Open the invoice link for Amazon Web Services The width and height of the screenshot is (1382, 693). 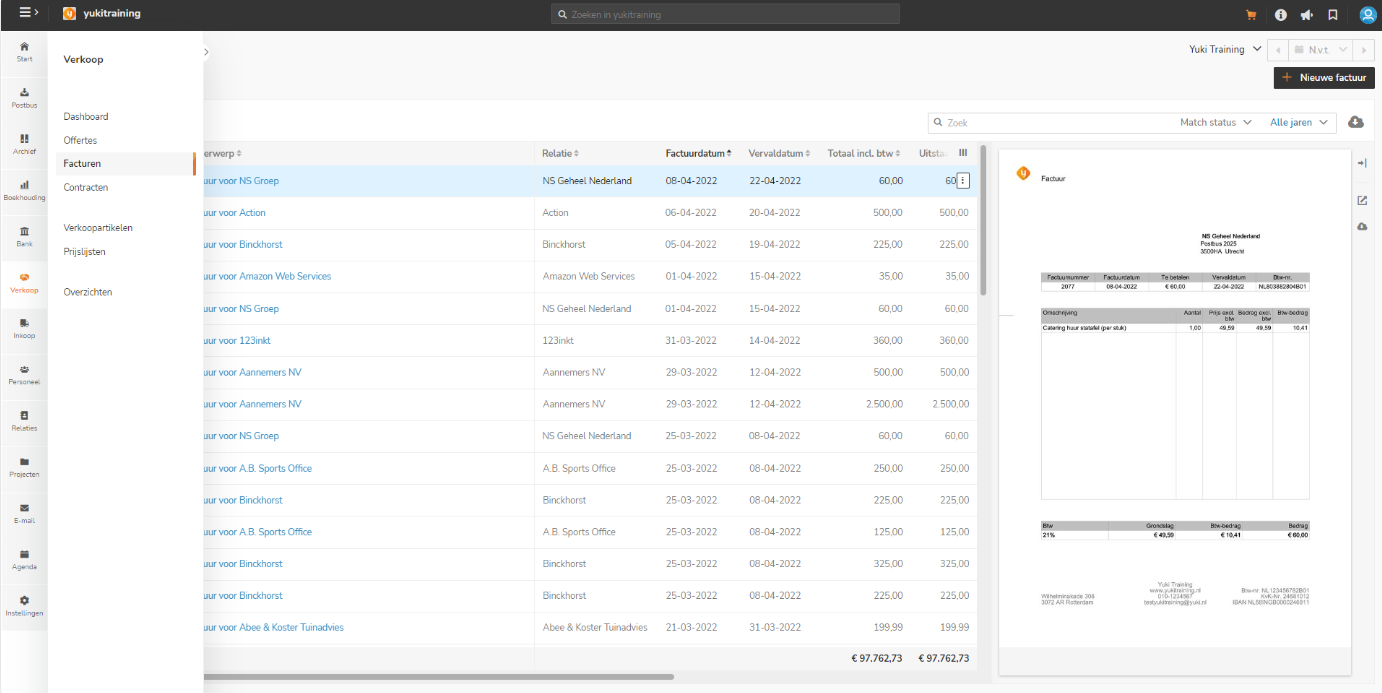[267, 277]
